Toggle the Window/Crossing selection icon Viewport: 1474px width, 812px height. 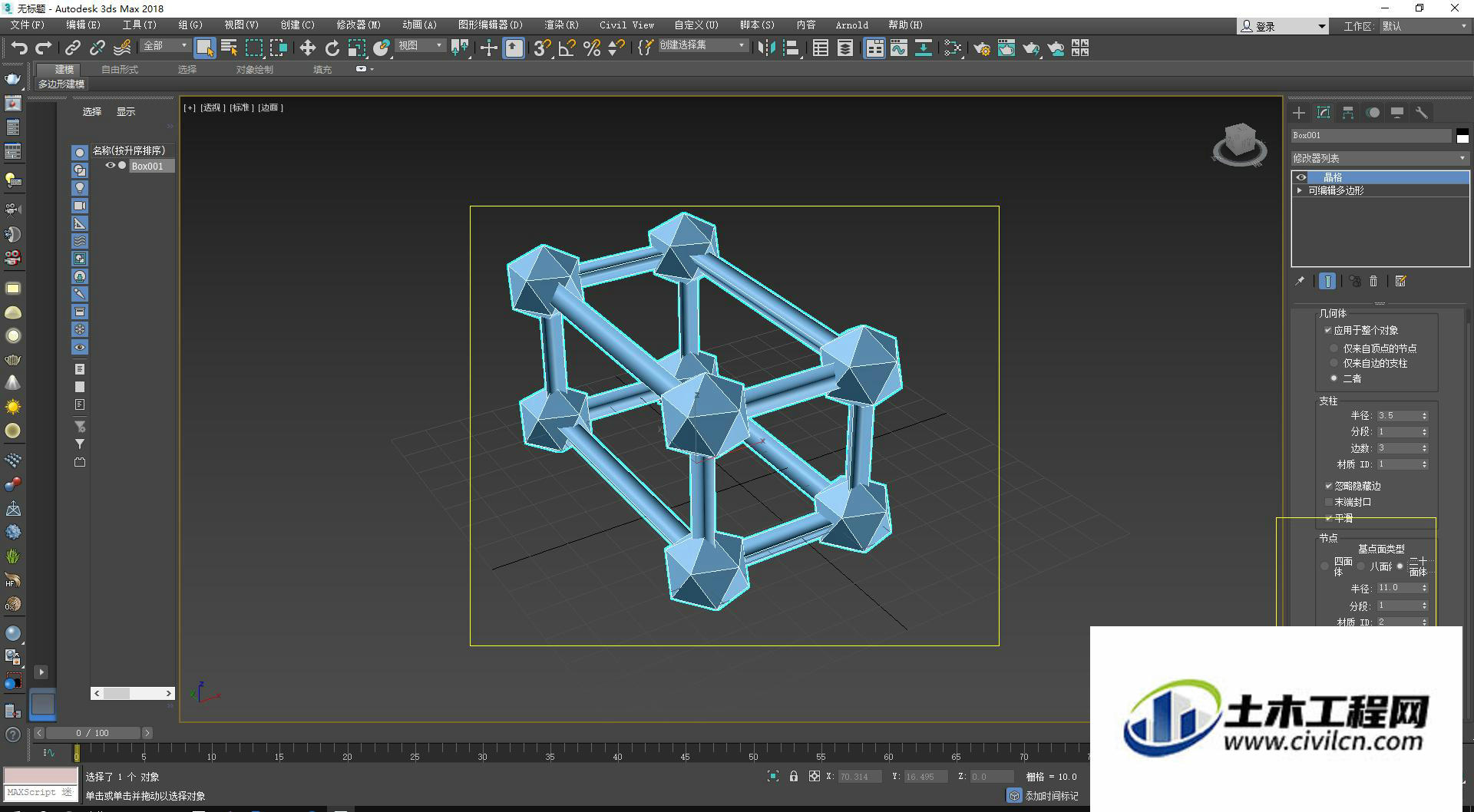(x=278, y=48)
